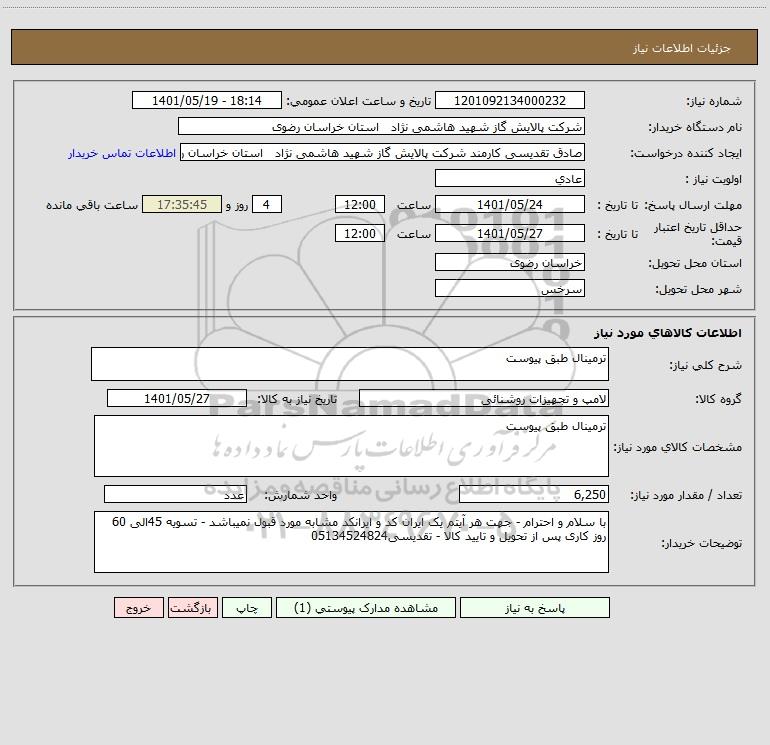Viewport: 770px width, 745px height.
Task: Click the شرح کلی نیاز label
Action: click(706, 365)
